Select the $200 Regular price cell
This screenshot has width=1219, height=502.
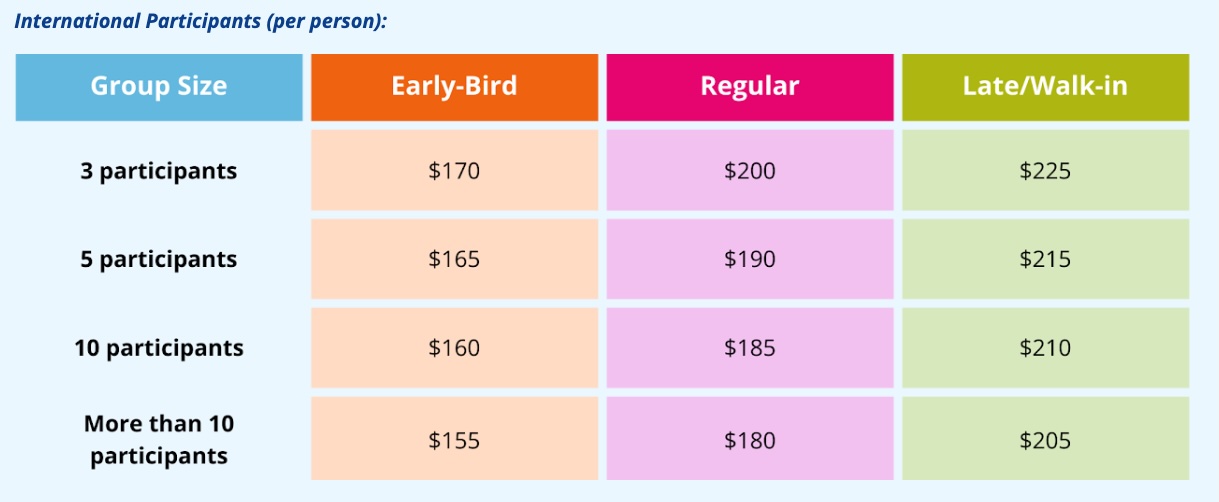pyautogui.click(x=750, y=171)
